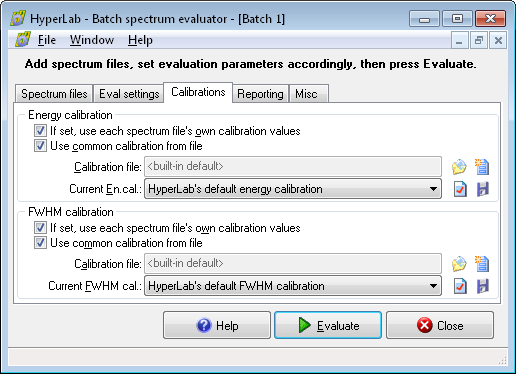Open FWHM calibration file browse icon
Image resolution: width=516 pixels, height=374 pixels.
[459, 264]
